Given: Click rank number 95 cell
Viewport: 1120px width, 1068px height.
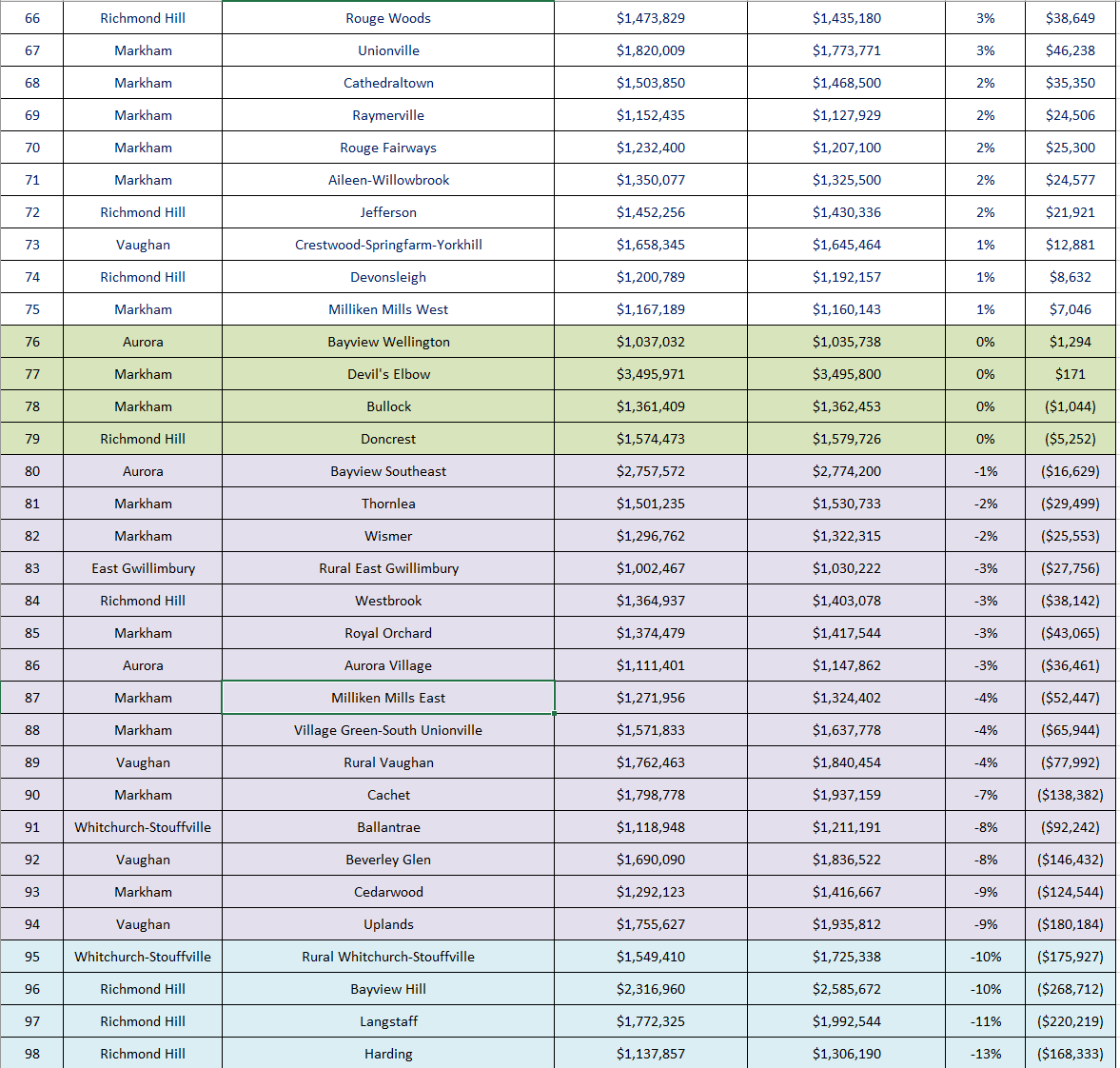Looking at the screenshot, I should [x=32, y=957].
